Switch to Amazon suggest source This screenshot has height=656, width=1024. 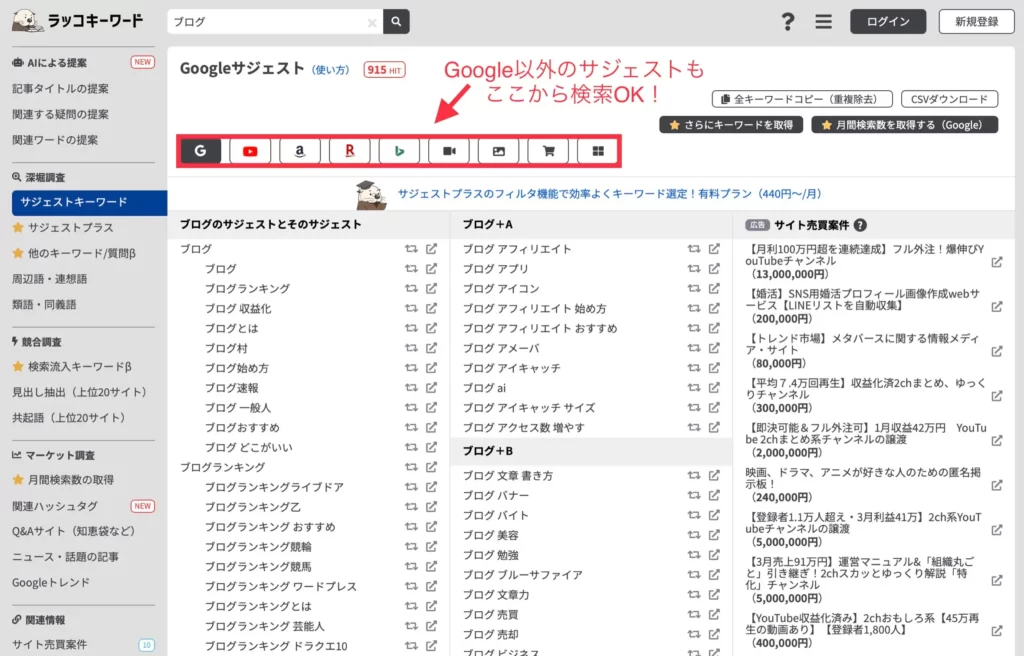click(300, 151)
